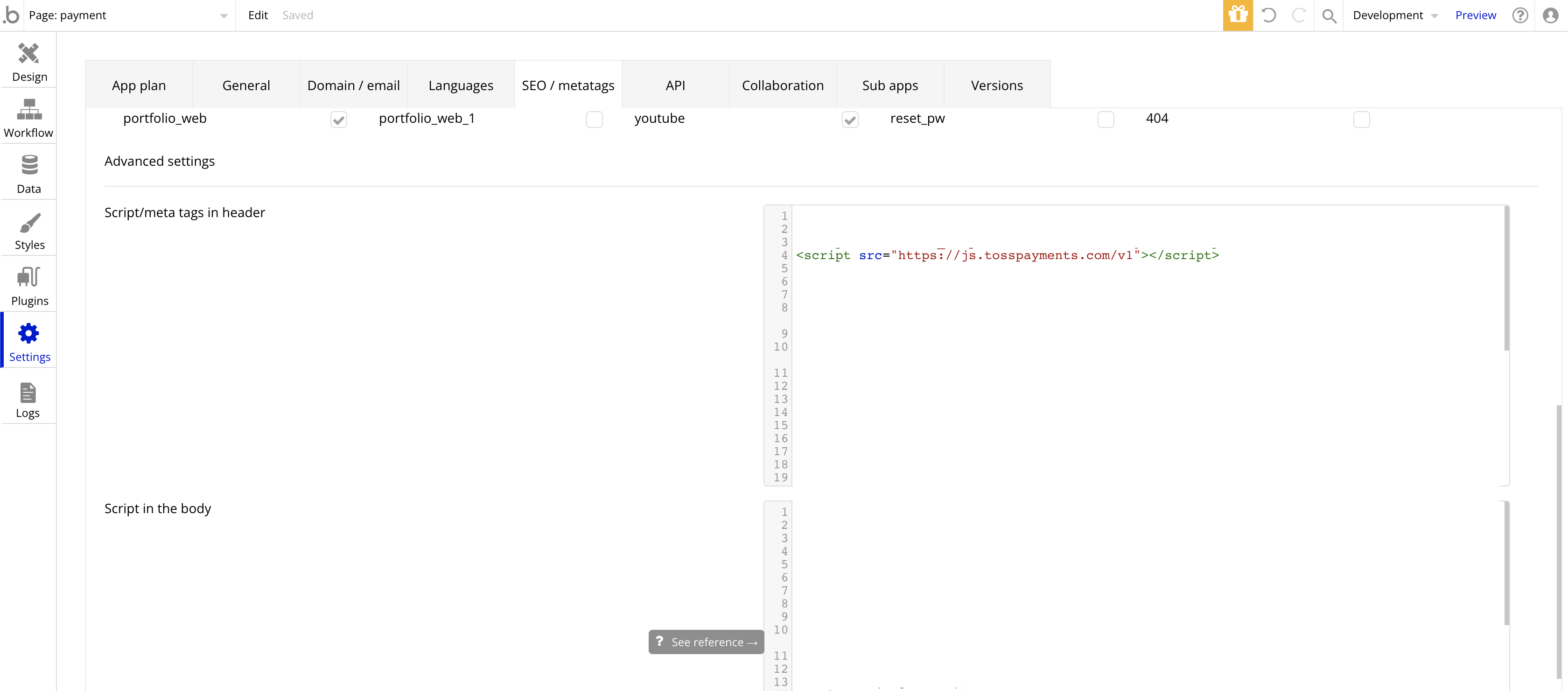Click the gift box icon
This screenshot has height=691, width=1568.
[1238, 15]
